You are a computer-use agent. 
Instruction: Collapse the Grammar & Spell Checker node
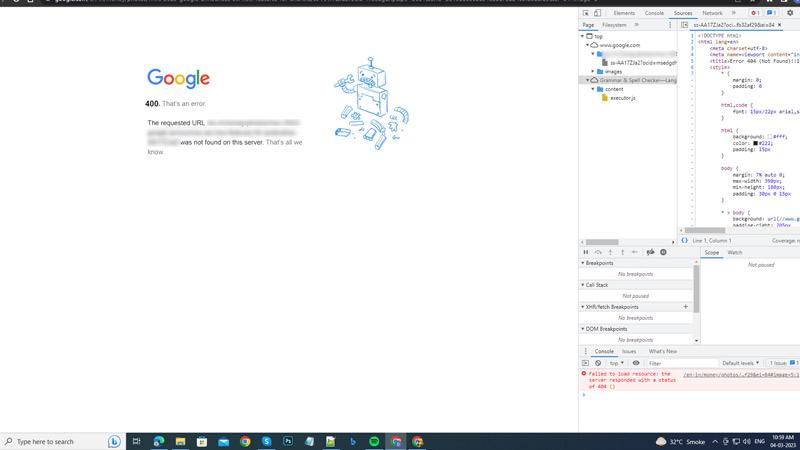pos(587,80)
